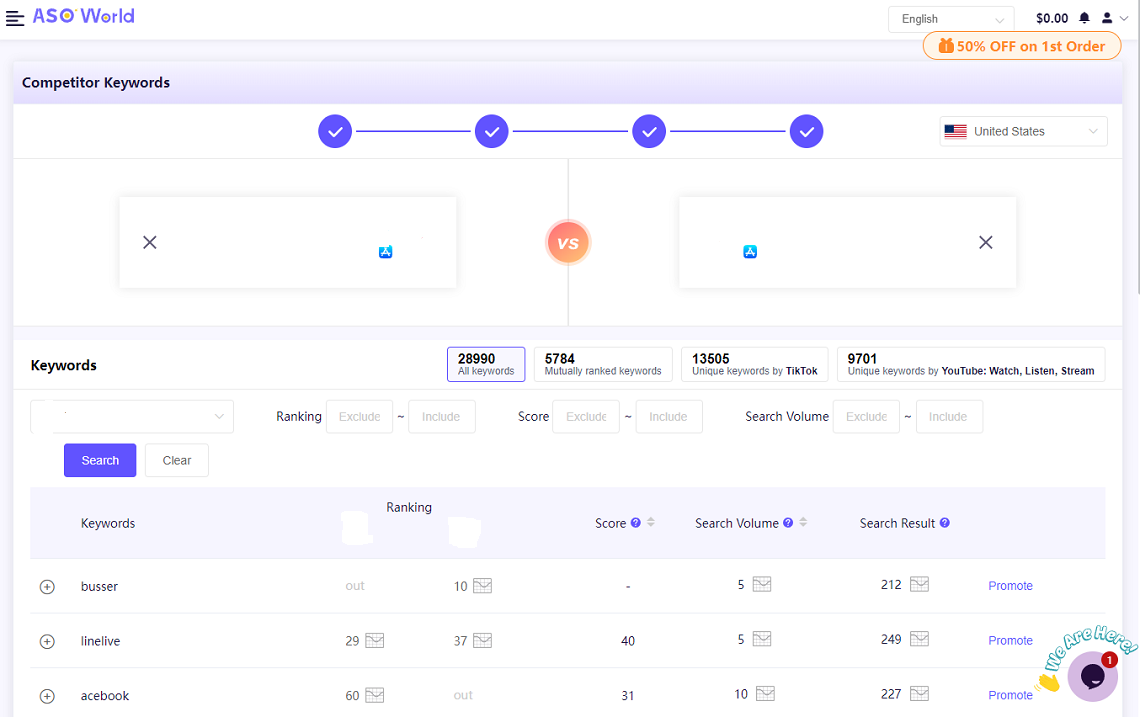The height and width of the screenshot is (717, 1140).
Task: Click the Competitor Keywords page title
Action: [x=96, y=83]
